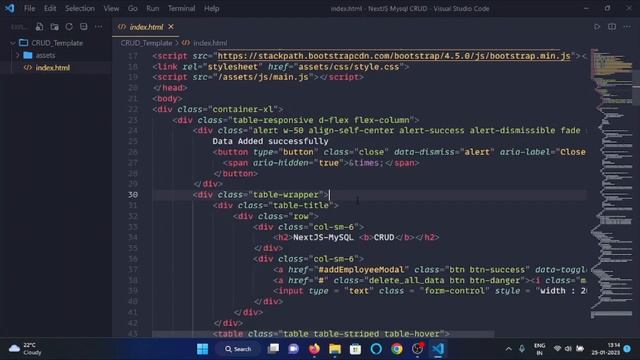Click the VS Code logo in title bar
The image size is (640, 360).
click(x=9, y=8)
